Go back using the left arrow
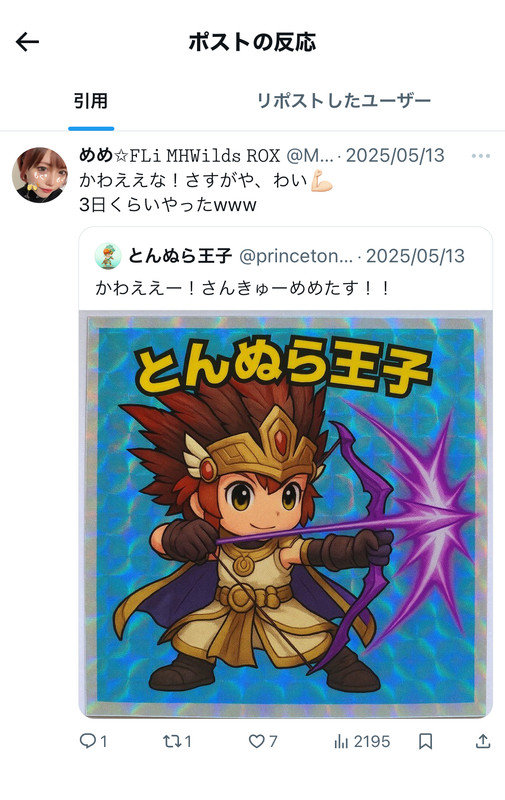Image resolution: width=505 pixels, height=800 pixels. pyautogui.click(x=28, y=42)
